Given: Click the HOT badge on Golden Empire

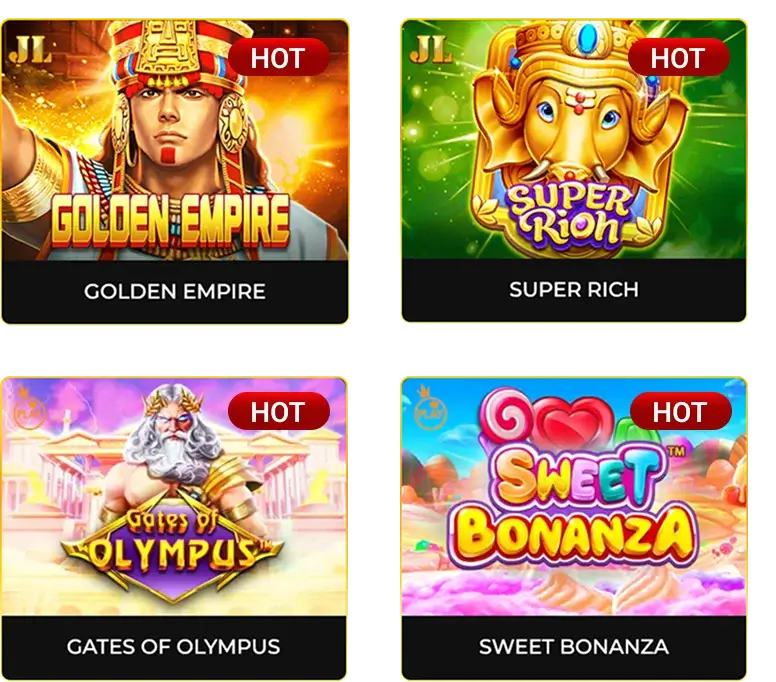Looking at the screenshot, I should click(x=278, y=57).
